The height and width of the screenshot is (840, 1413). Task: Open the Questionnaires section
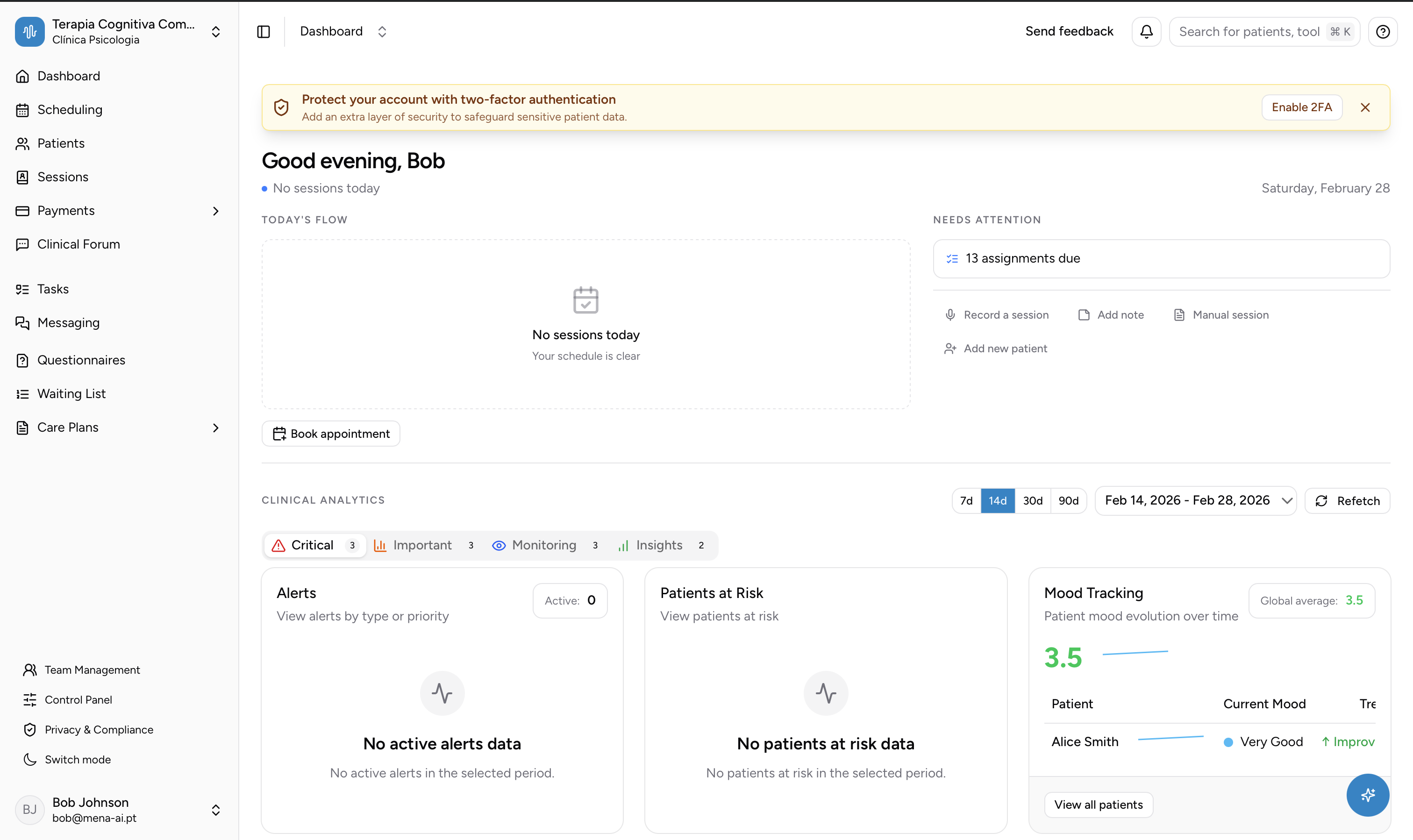pyautogui.click(x=81, y=360)
